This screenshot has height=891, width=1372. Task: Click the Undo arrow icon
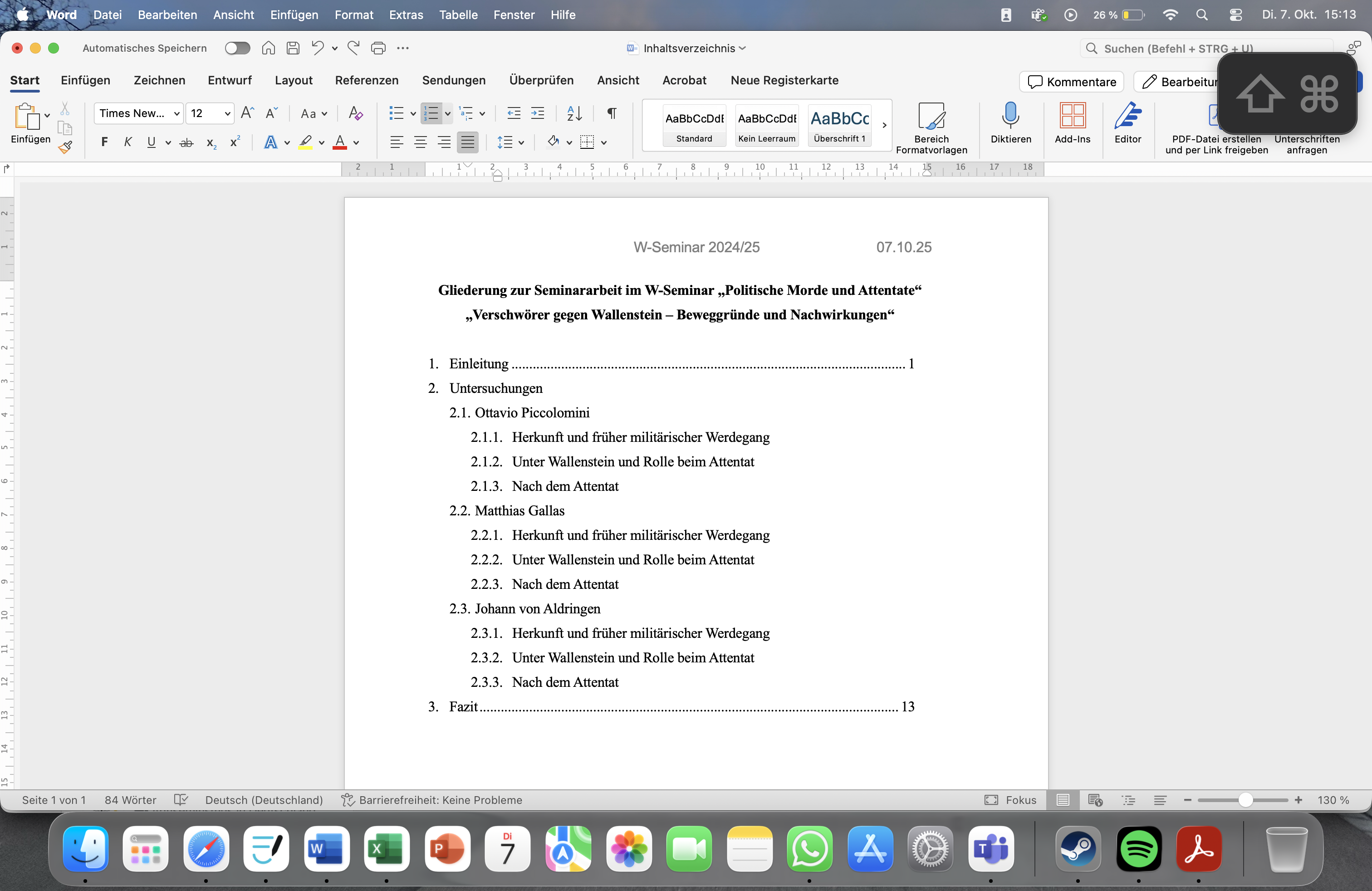coord(318,48)
